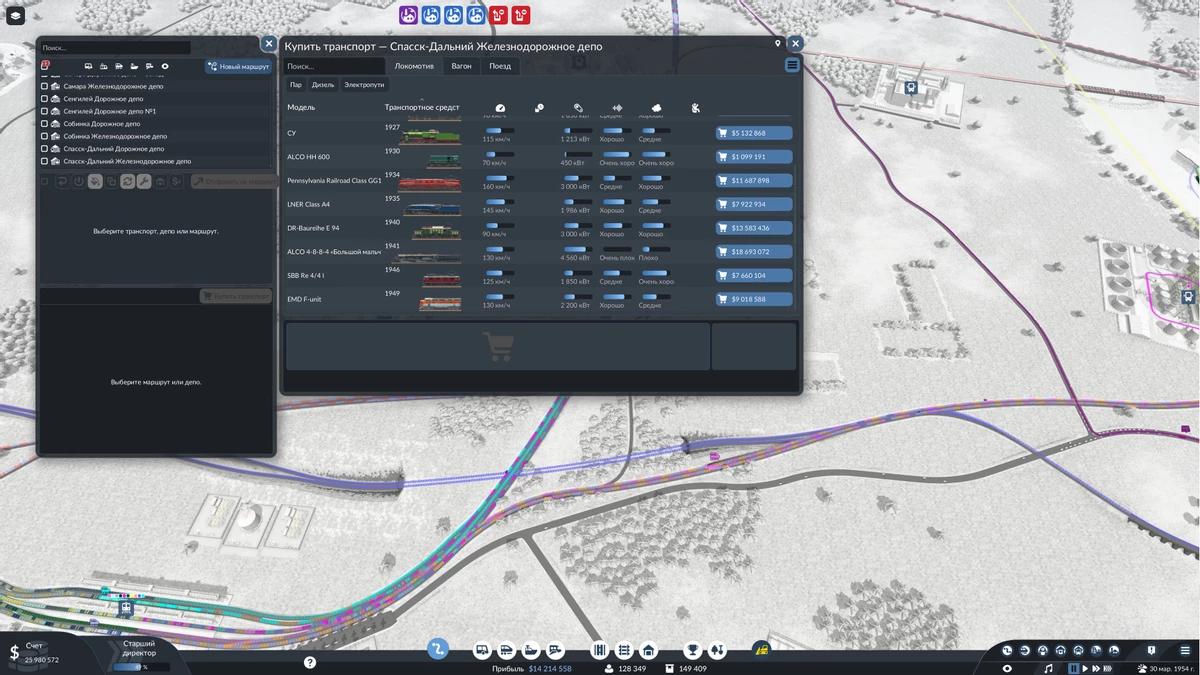Check Собинка Дорожное депо checkbox
Screen dimensions: 1200x675
44,124
